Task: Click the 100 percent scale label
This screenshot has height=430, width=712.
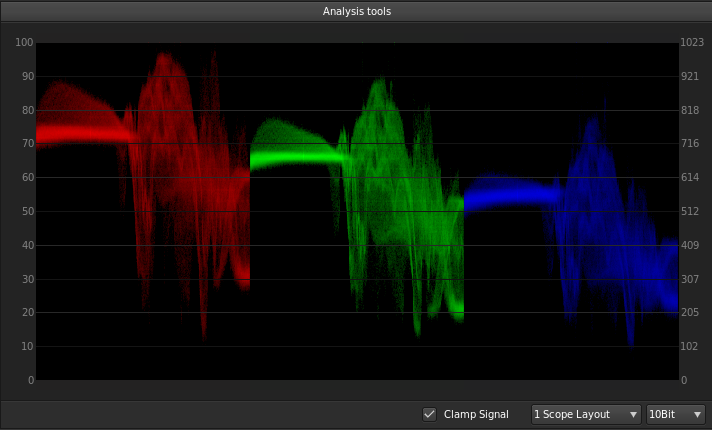Action: [x=24, y=42]
